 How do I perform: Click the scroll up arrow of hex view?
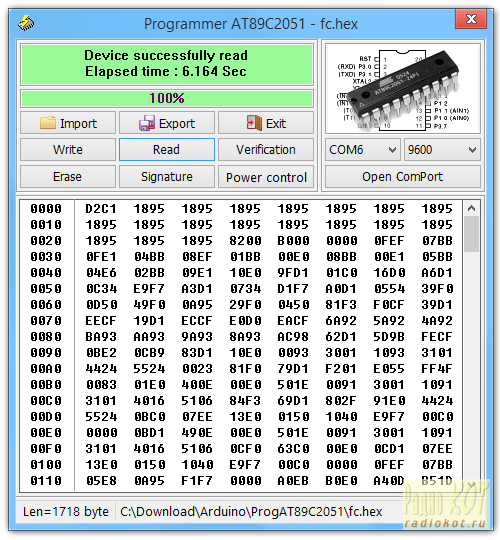click(471, 208)
